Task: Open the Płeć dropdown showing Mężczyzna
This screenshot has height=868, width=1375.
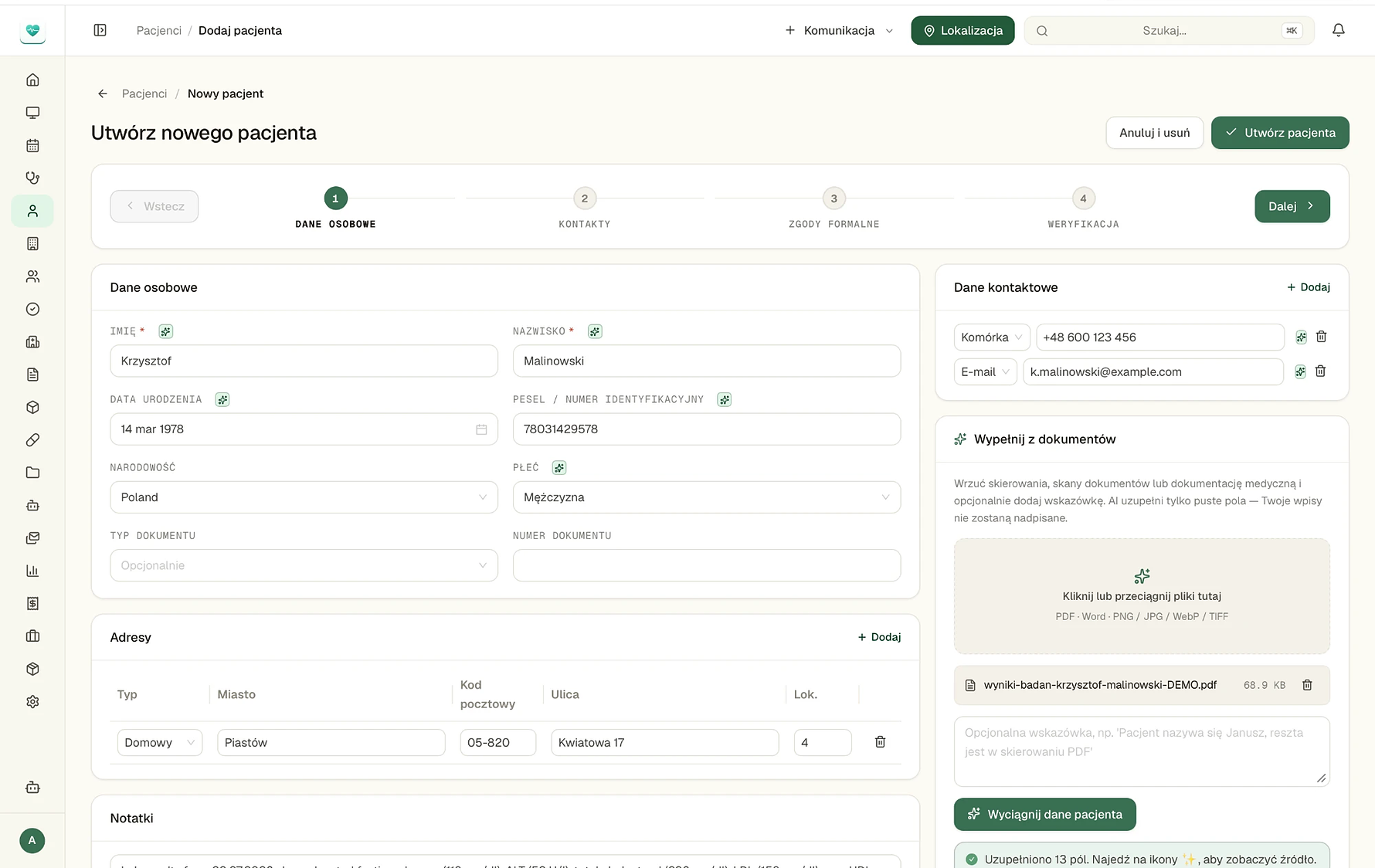Action: point(707,497)
